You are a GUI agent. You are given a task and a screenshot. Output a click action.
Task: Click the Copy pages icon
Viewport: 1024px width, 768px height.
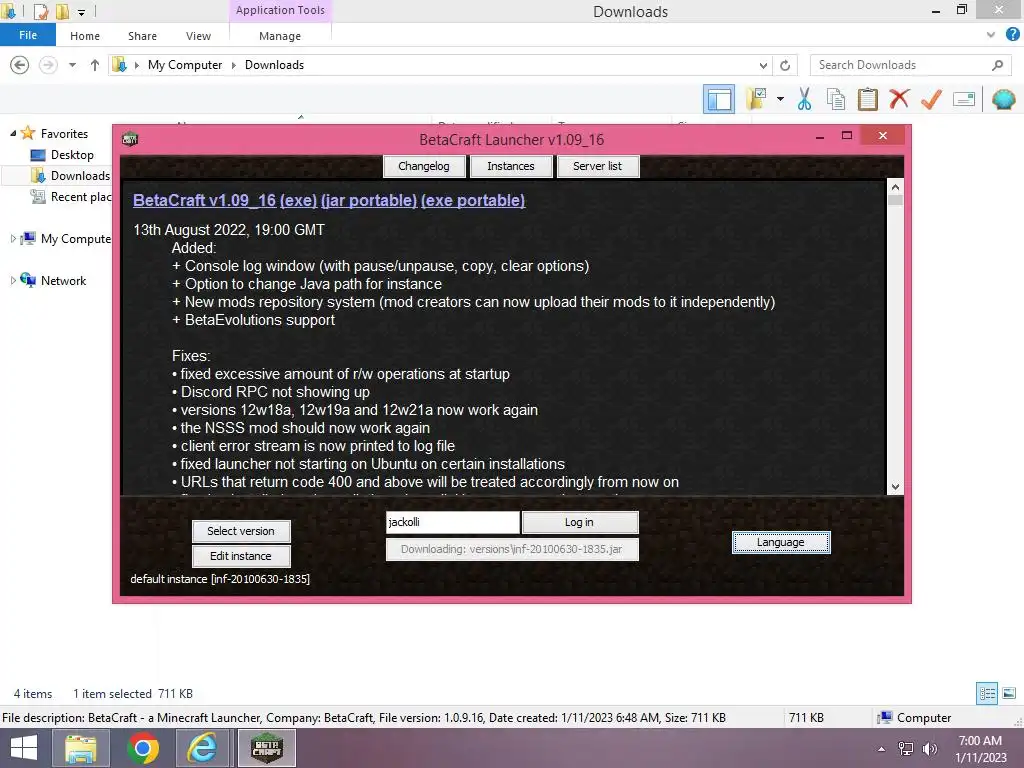836,100
